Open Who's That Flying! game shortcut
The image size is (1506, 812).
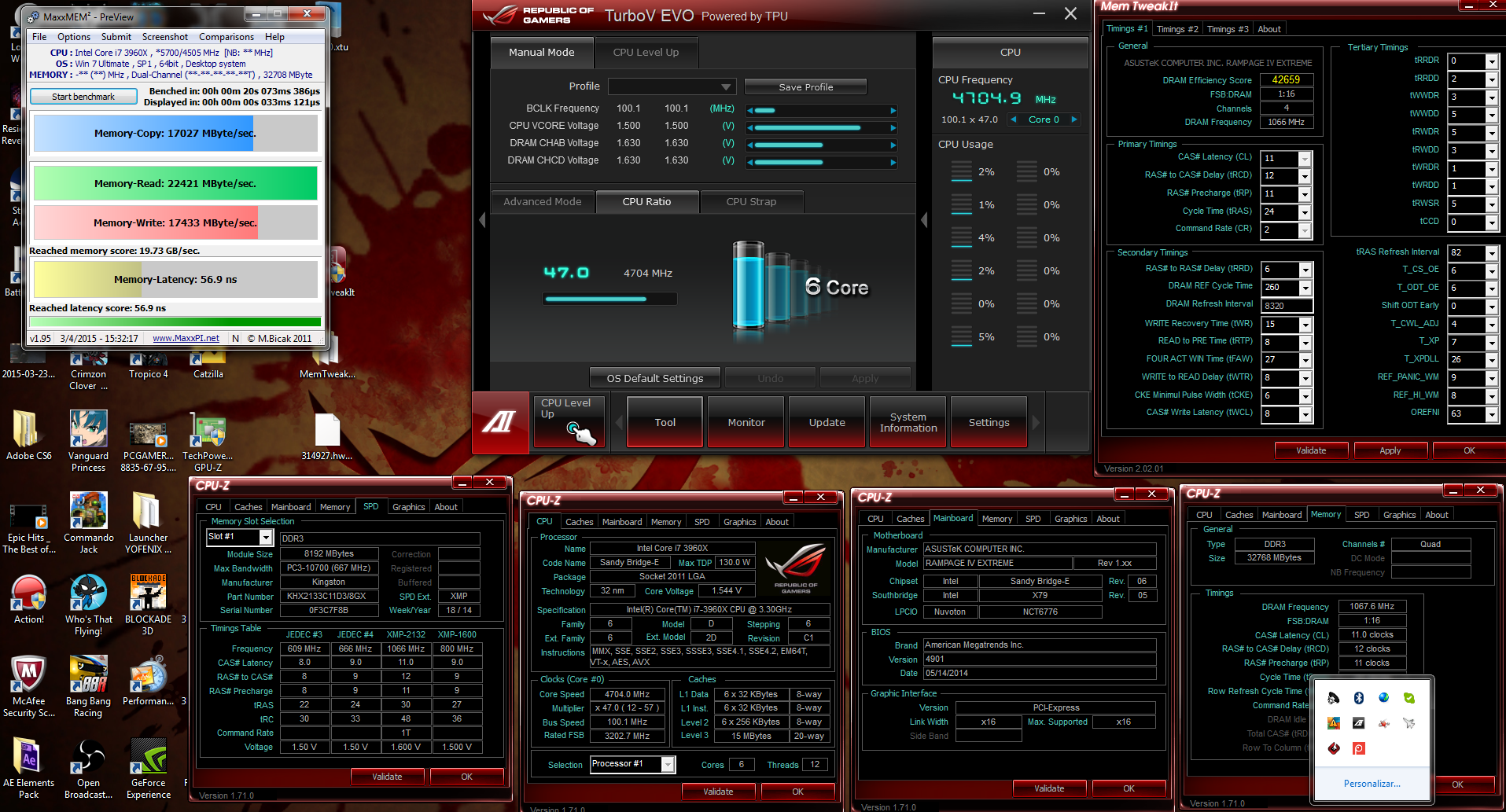point(88,604)
